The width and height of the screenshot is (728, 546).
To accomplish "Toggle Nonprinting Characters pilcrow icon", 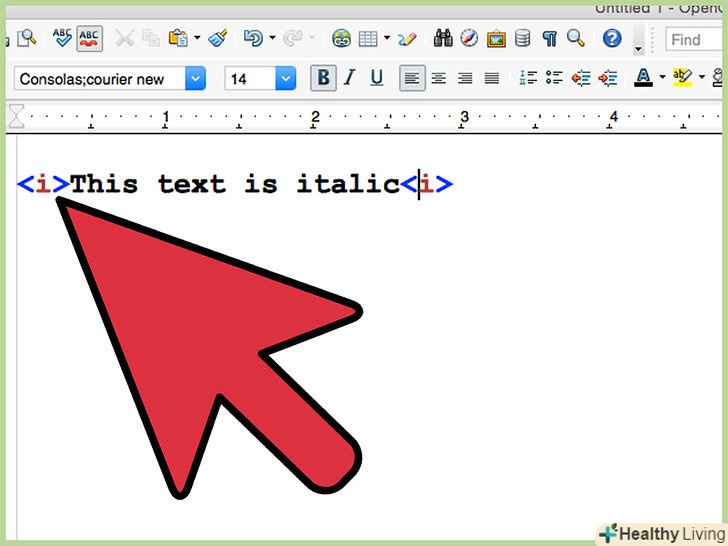I will (549, 39).
